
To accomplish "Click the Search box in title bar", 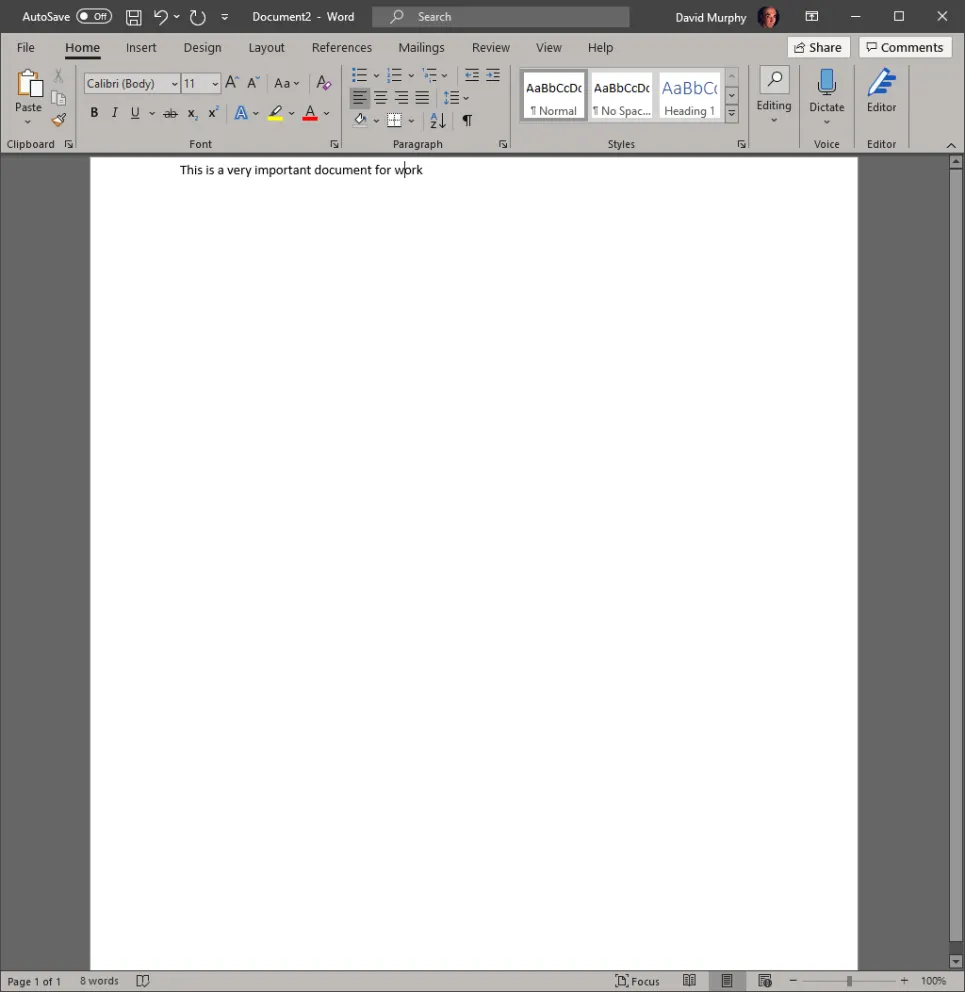I will click(501, 17).
